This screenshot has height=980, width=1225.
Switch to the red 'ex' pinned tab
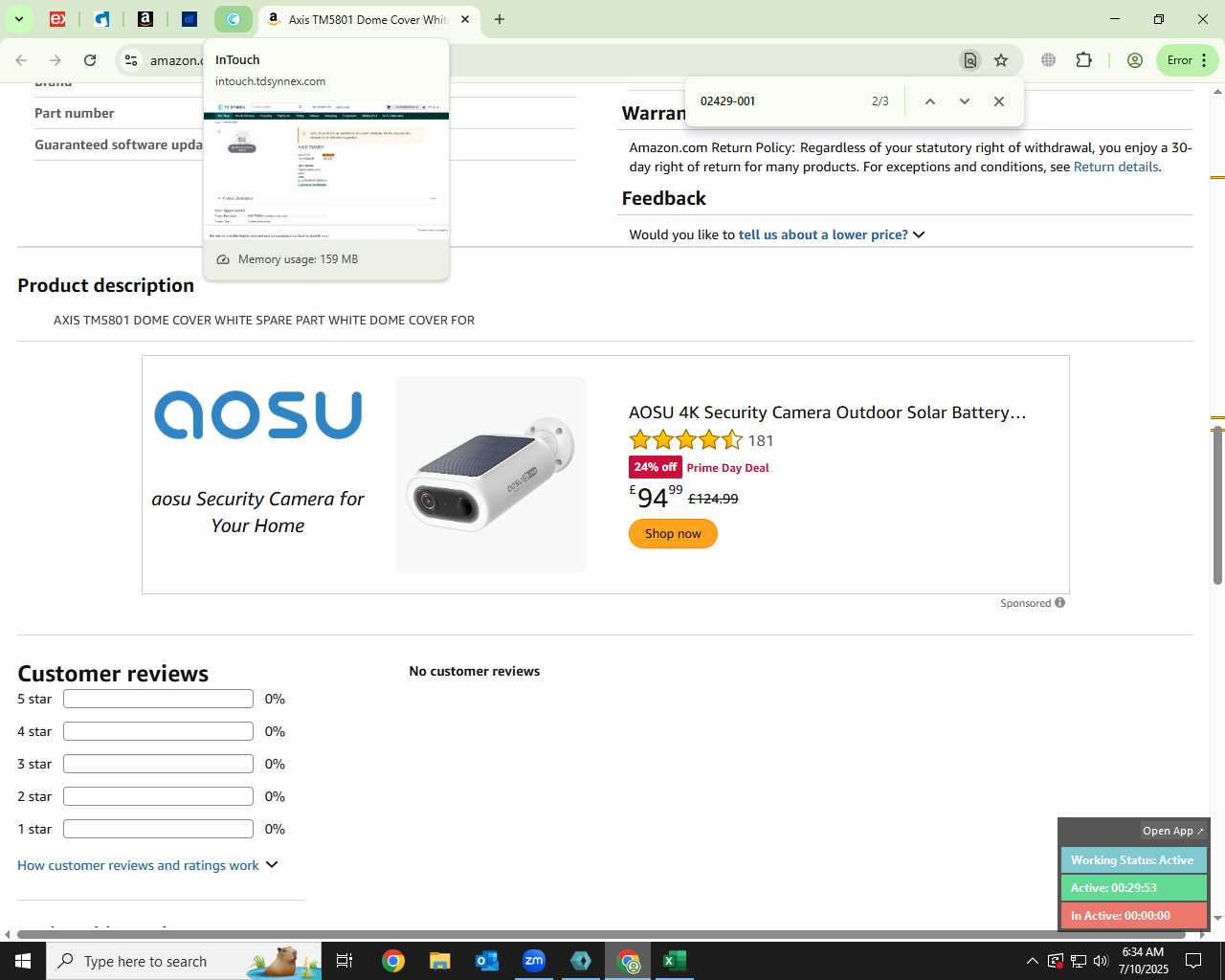(57, 19)
